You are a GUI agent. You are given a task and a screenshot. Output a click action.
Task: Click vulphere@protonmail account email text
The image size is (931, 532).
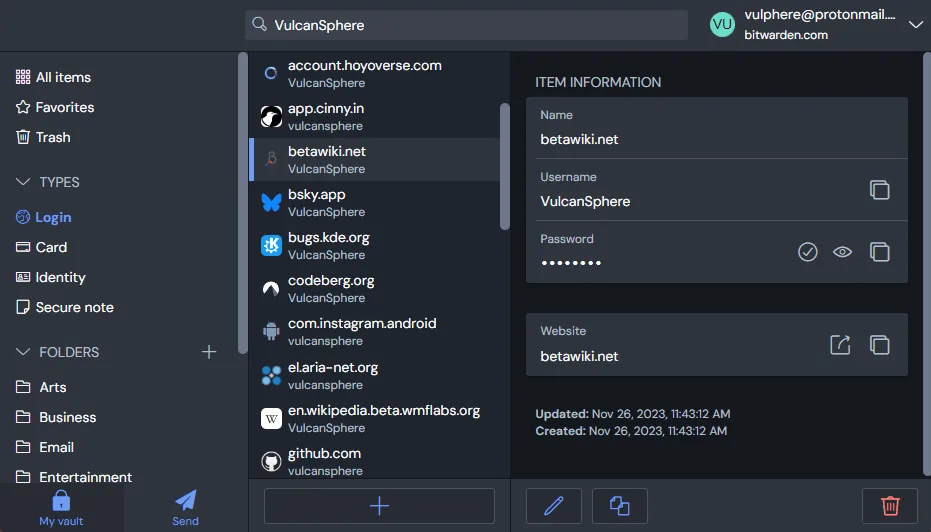click(819, 15)
